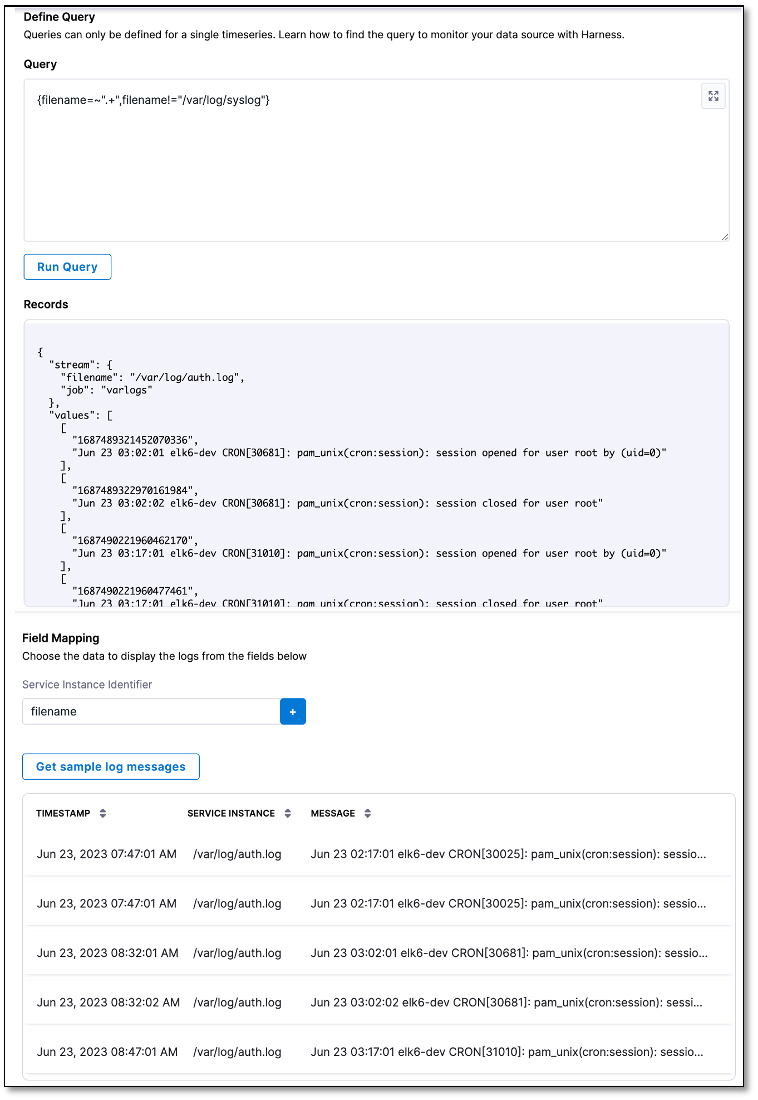
Task: Run the defined query
Action: coord(67,267)
